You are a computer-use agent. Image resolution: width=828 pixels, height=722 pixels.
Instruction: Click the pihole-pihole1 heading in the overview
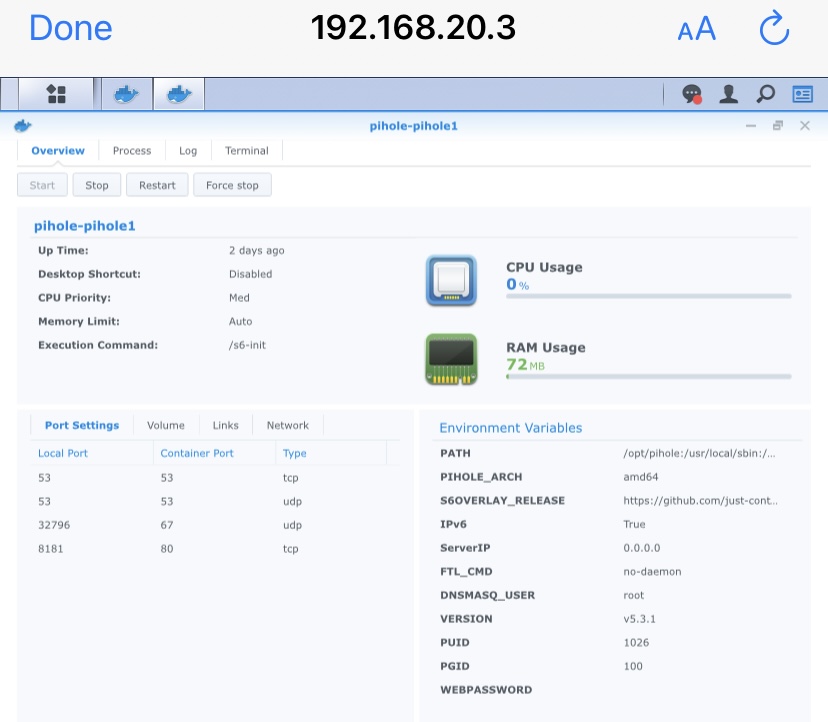pyautogui.click(x=84, y=226)
